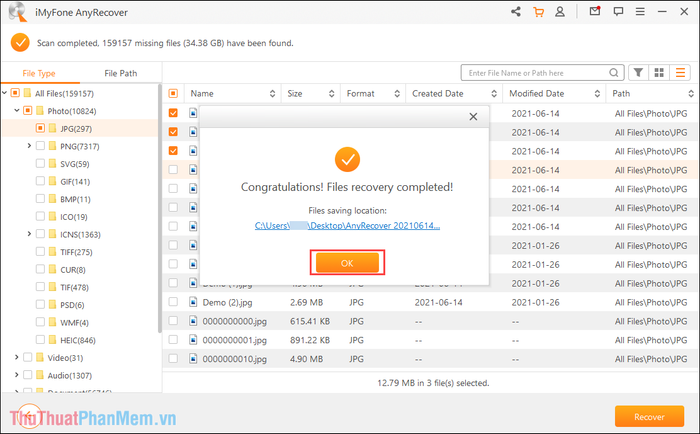Image resolution: width=700 pixels, height=434 pixels.
Task: Click OK in the completion dialog
Action: point(347,263)
